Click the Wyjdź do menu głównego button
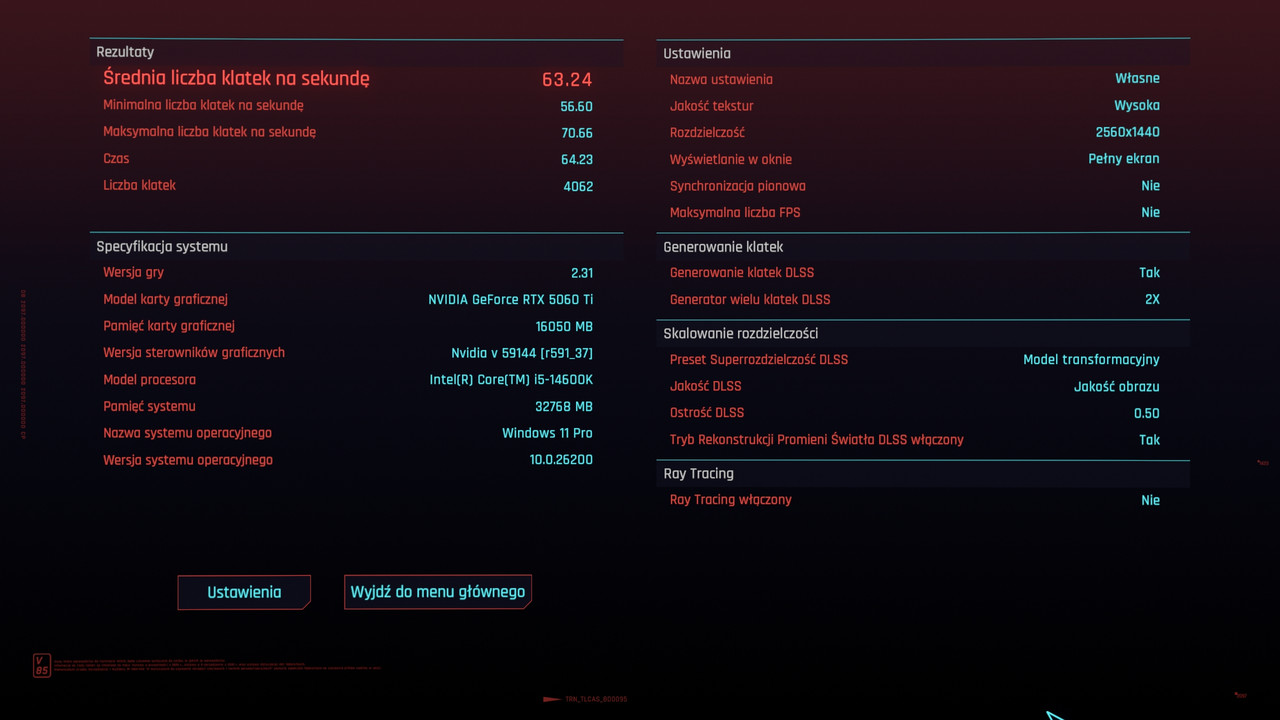 coord(437,591)
